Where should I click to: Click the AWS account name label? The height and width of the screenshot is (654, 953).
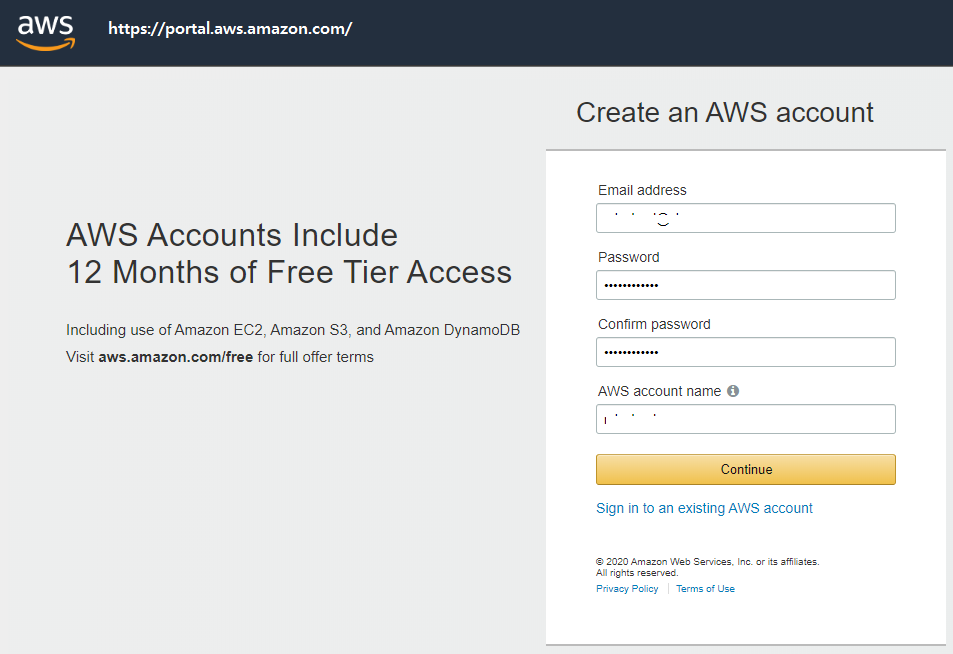click(x=659, y=391)
